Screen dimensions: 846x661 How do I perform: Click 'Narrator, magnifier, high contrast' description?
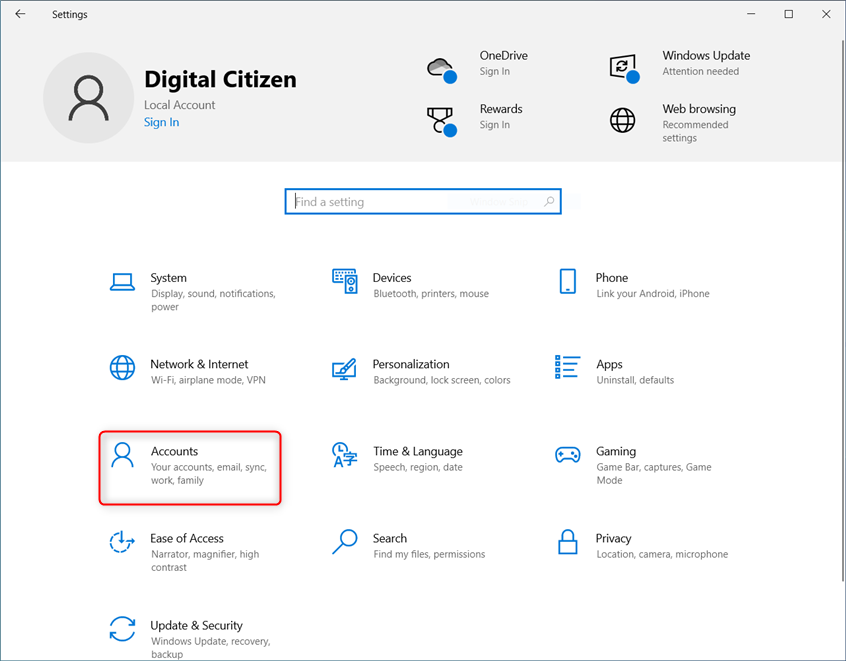(x=205, y=561)
